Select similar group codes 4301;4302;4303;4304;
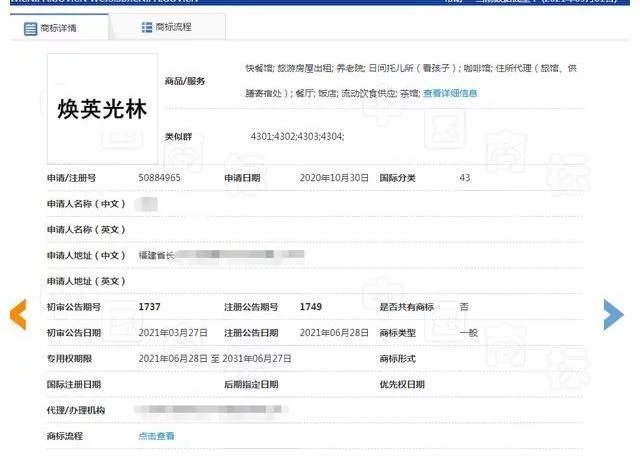 point(297,136)
